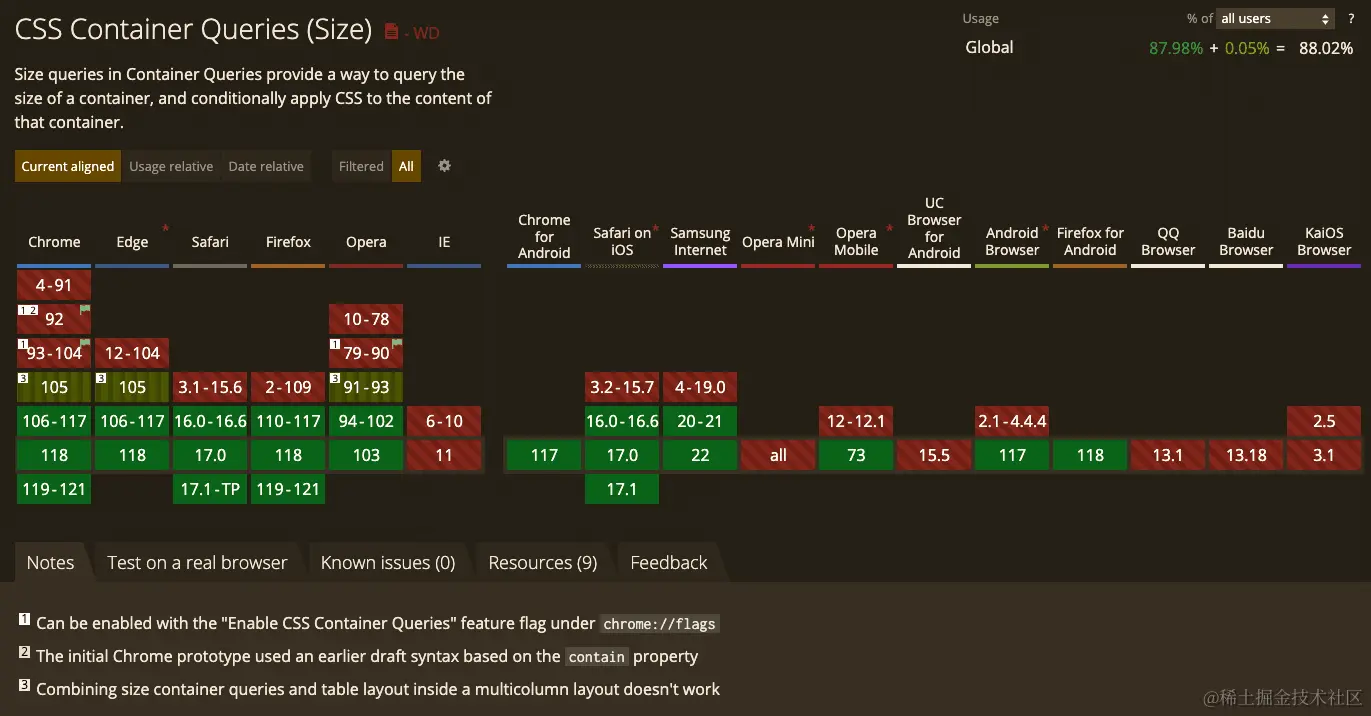Select Firefox 2-109 unsupported cell

288,387
